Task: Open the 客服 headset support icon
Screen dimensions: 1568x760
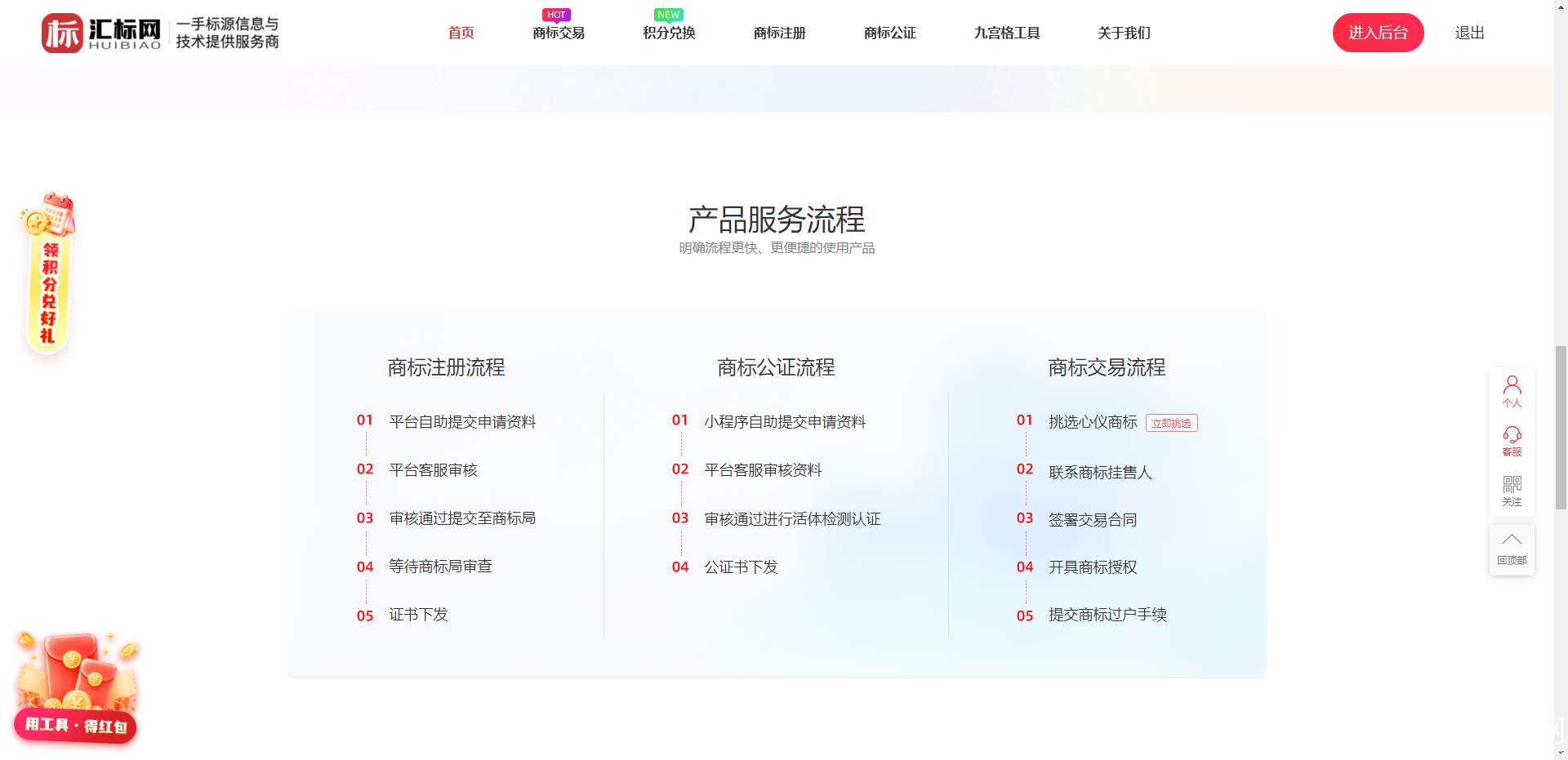Action: coord(1512,441)
